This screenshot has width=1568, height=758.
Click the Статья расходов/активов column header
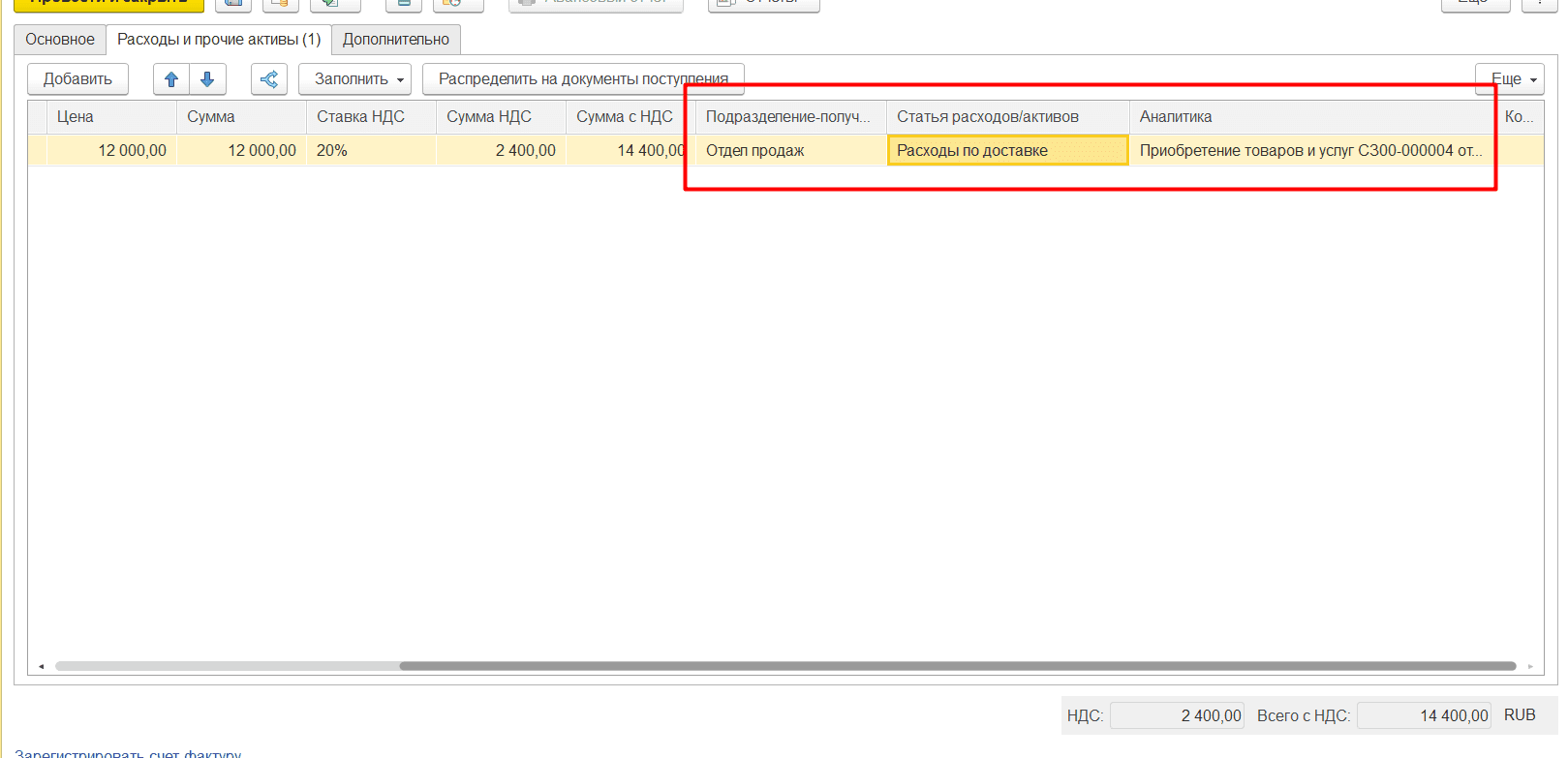(1008, 116)
